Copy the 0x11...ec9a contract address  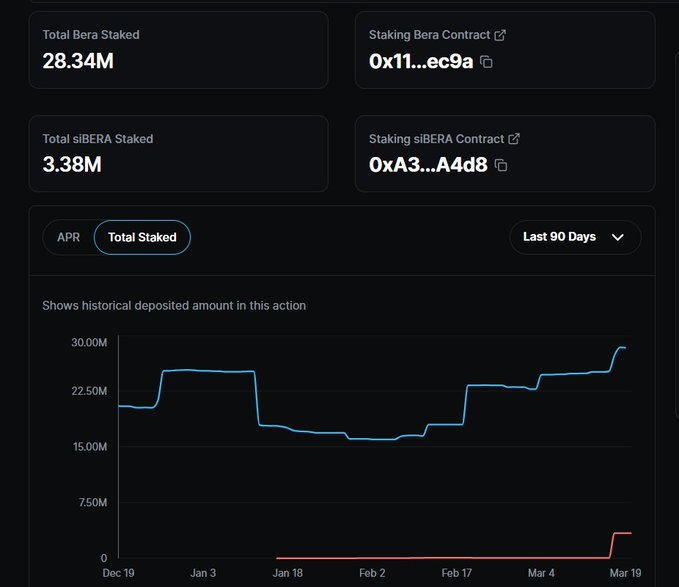click(x=486, y=62)
